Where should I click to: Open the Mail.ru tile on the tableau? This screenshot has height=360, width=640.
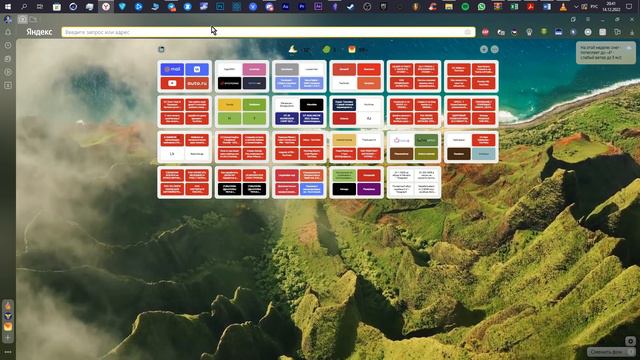tap(172, 69)
